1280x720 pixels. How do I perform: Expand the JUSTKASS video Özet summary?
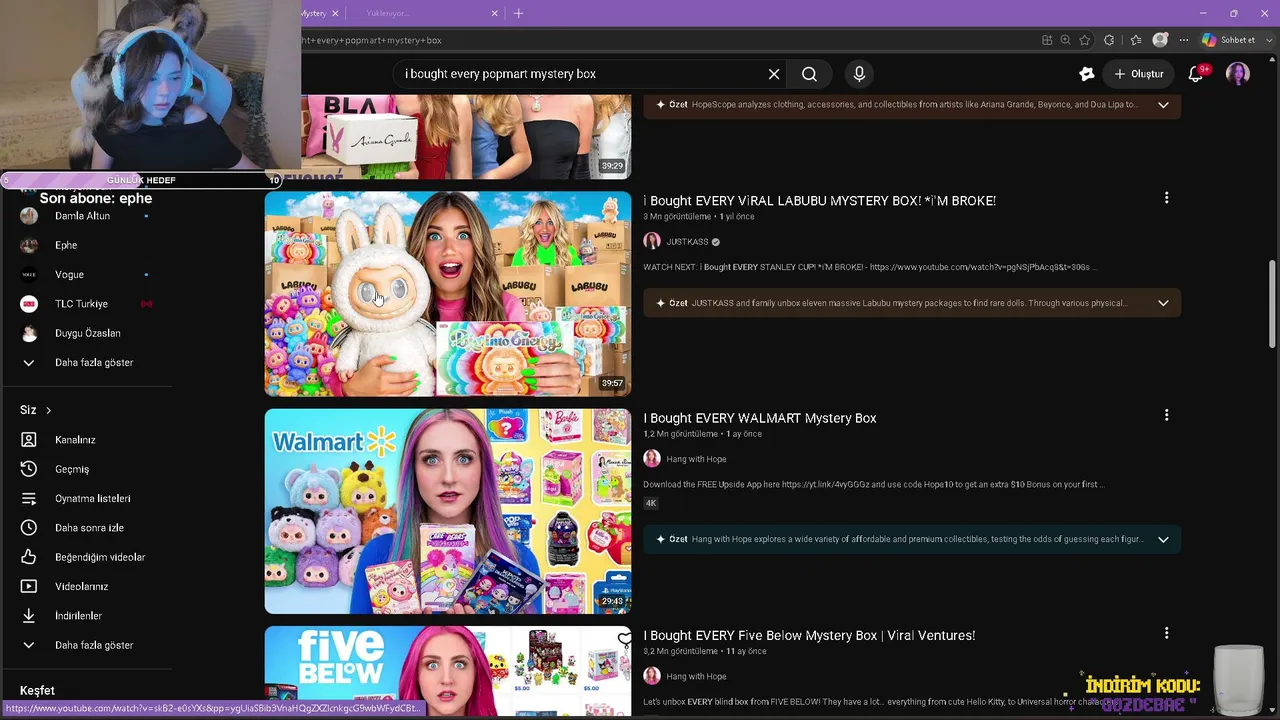pyautogui.click(x=1163, y=303)
